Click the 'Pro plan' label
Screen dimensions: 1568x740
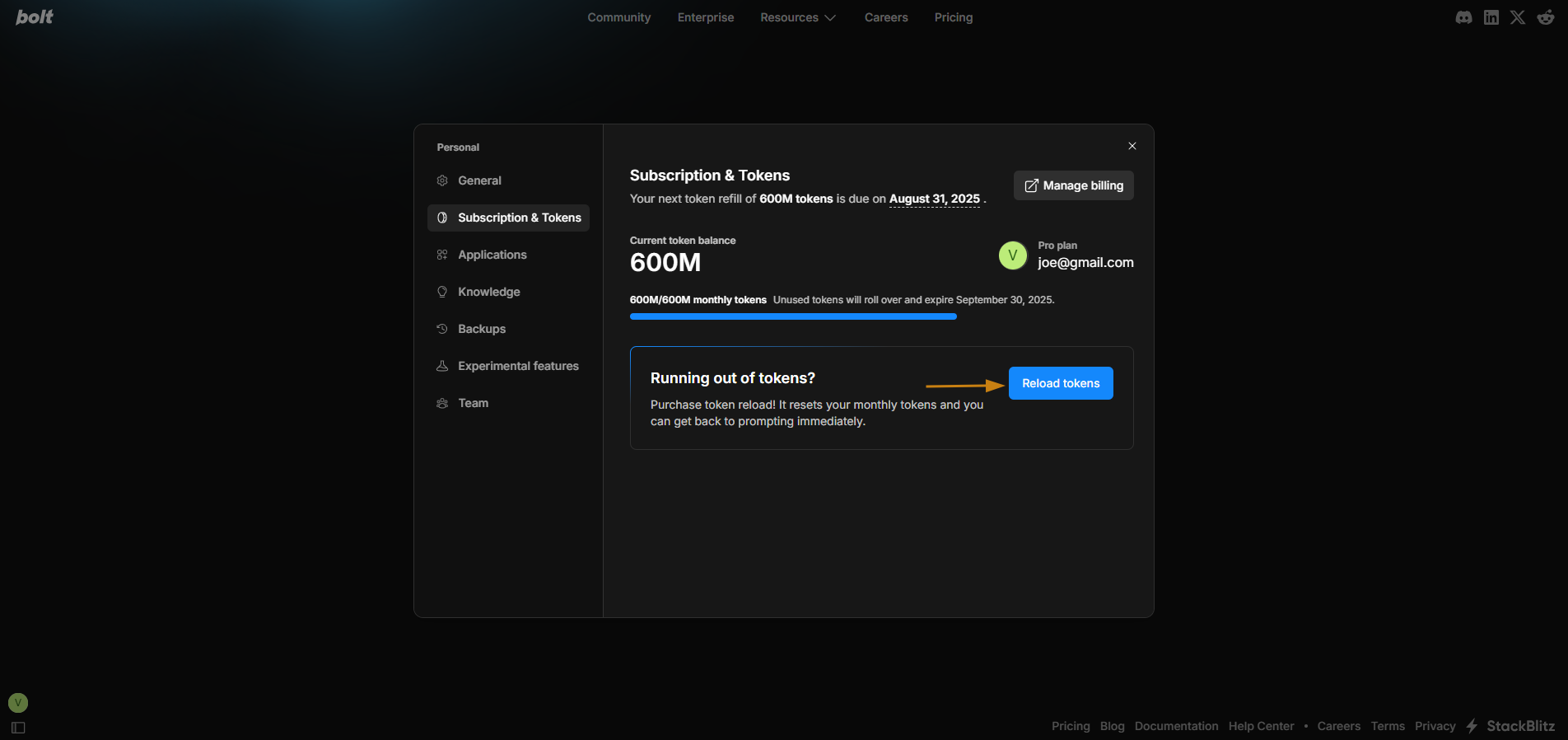coord(1057,246)
